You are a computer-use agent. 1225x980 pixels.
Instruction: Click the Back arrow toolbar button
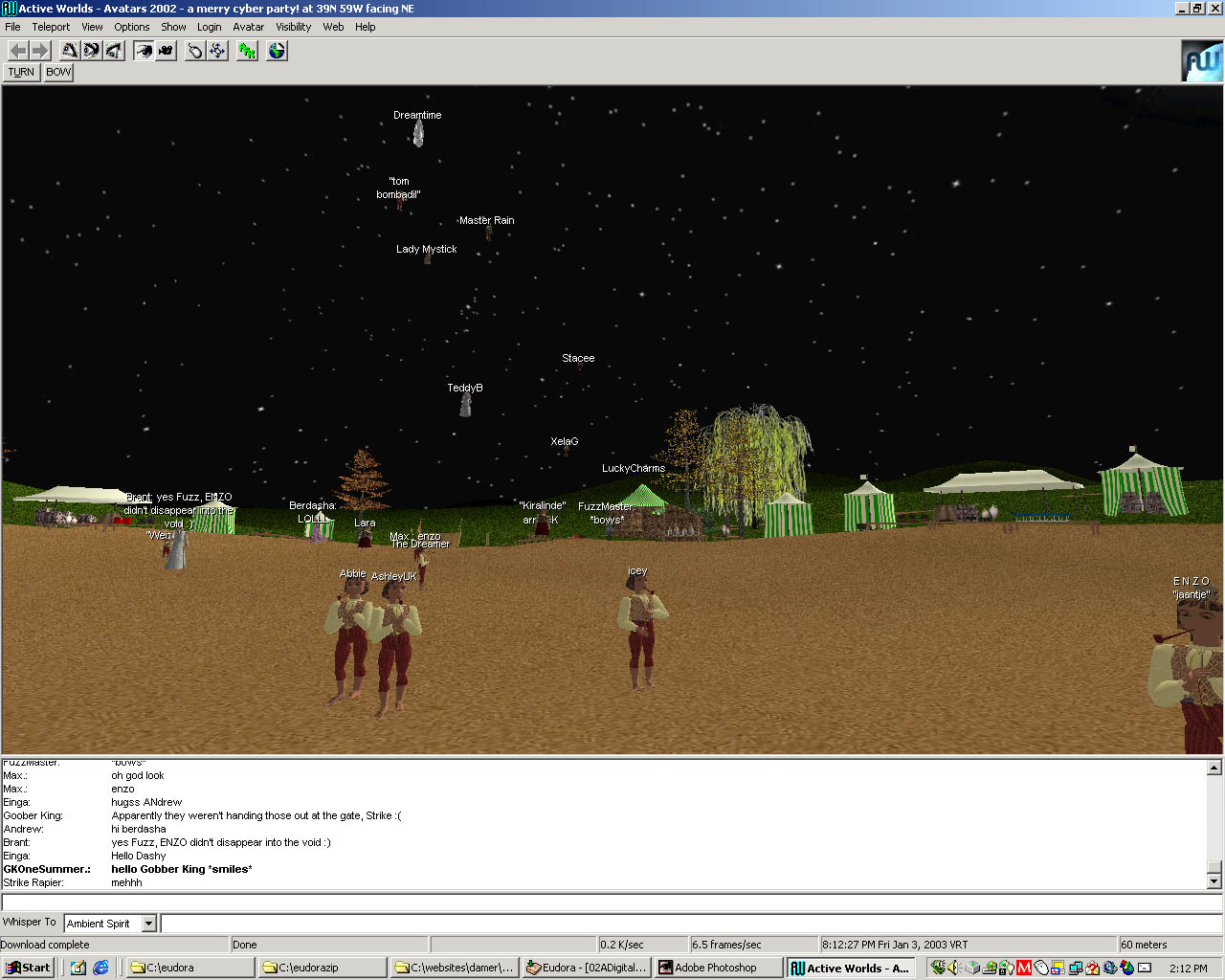pos(18,51)
